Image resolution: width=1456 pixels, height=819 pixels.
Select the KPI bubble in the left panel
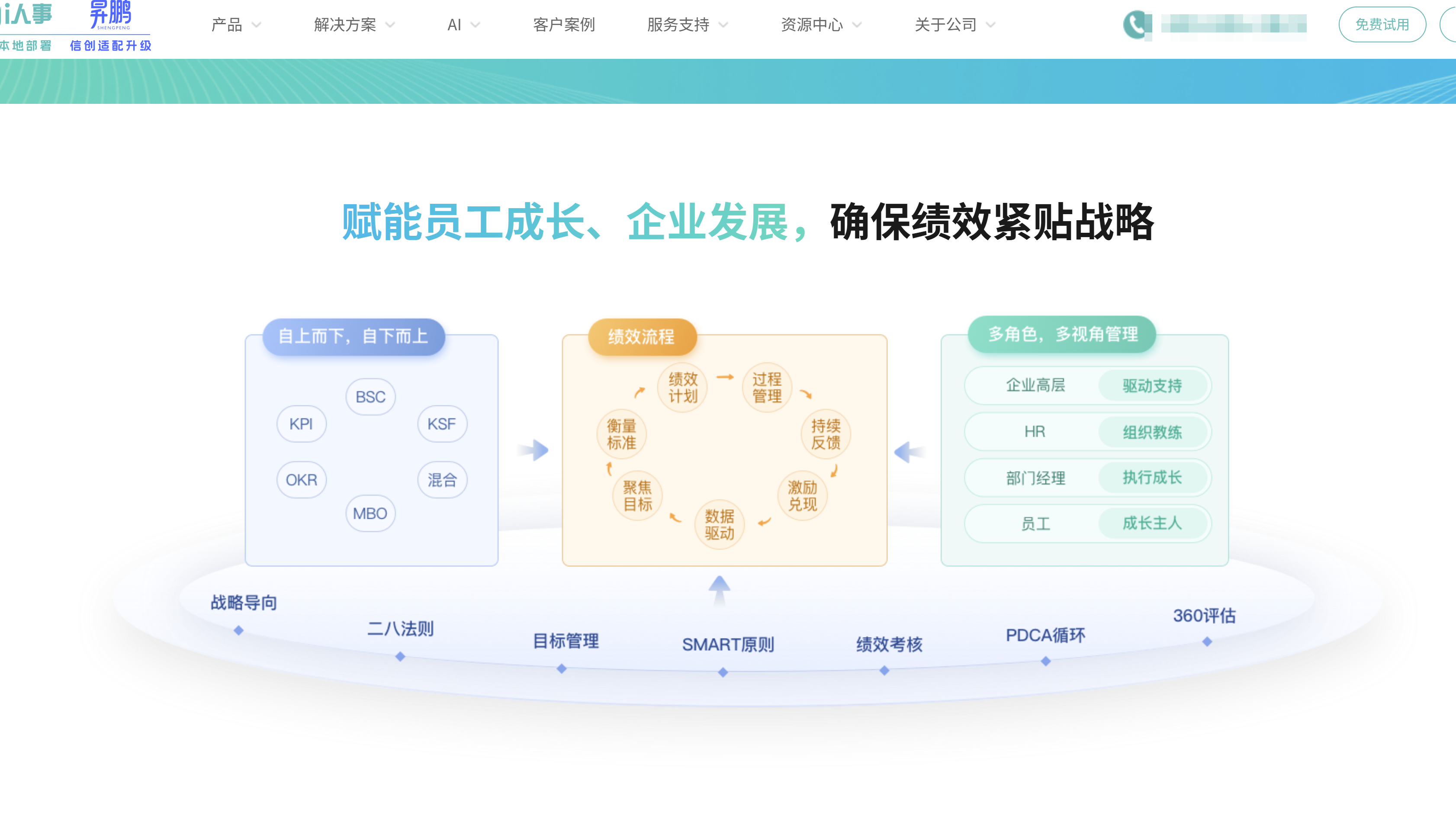pyautogui.click(x=301, y=424)
